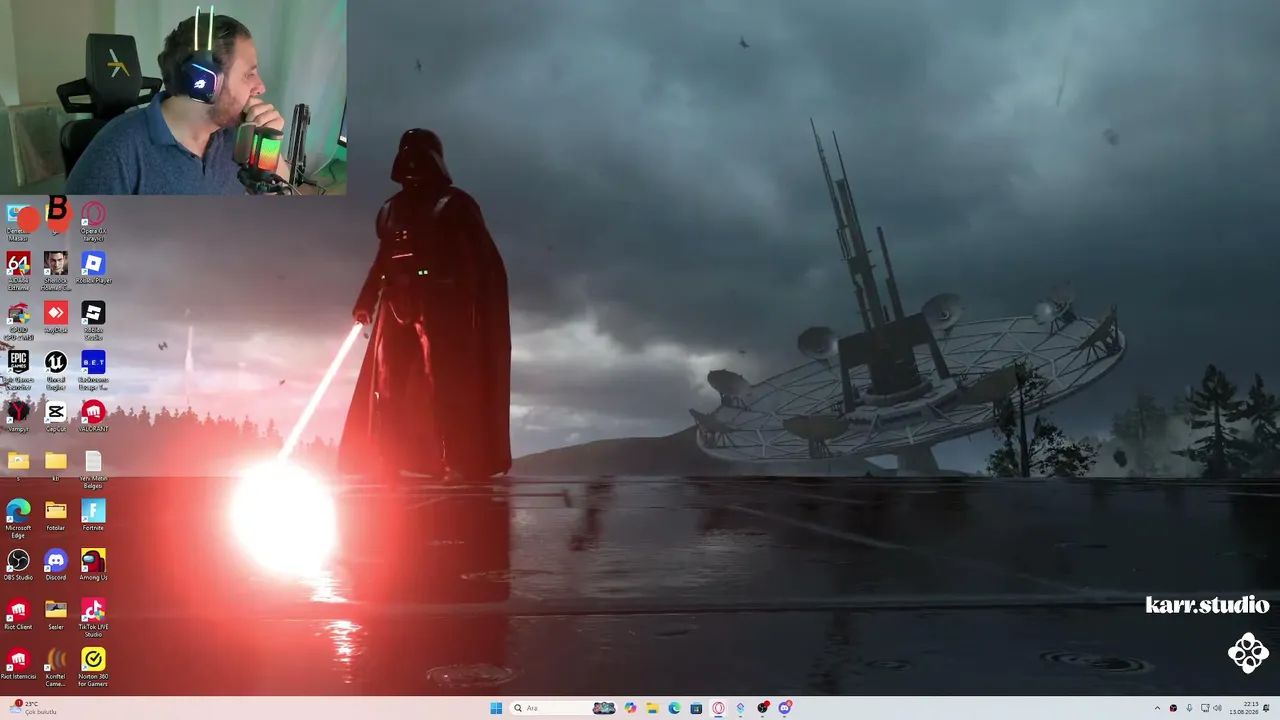This screenshot has height=720, width=1280.
Task: Launch Roblox Studio from the desktop
Action: [x=93, y=320]
